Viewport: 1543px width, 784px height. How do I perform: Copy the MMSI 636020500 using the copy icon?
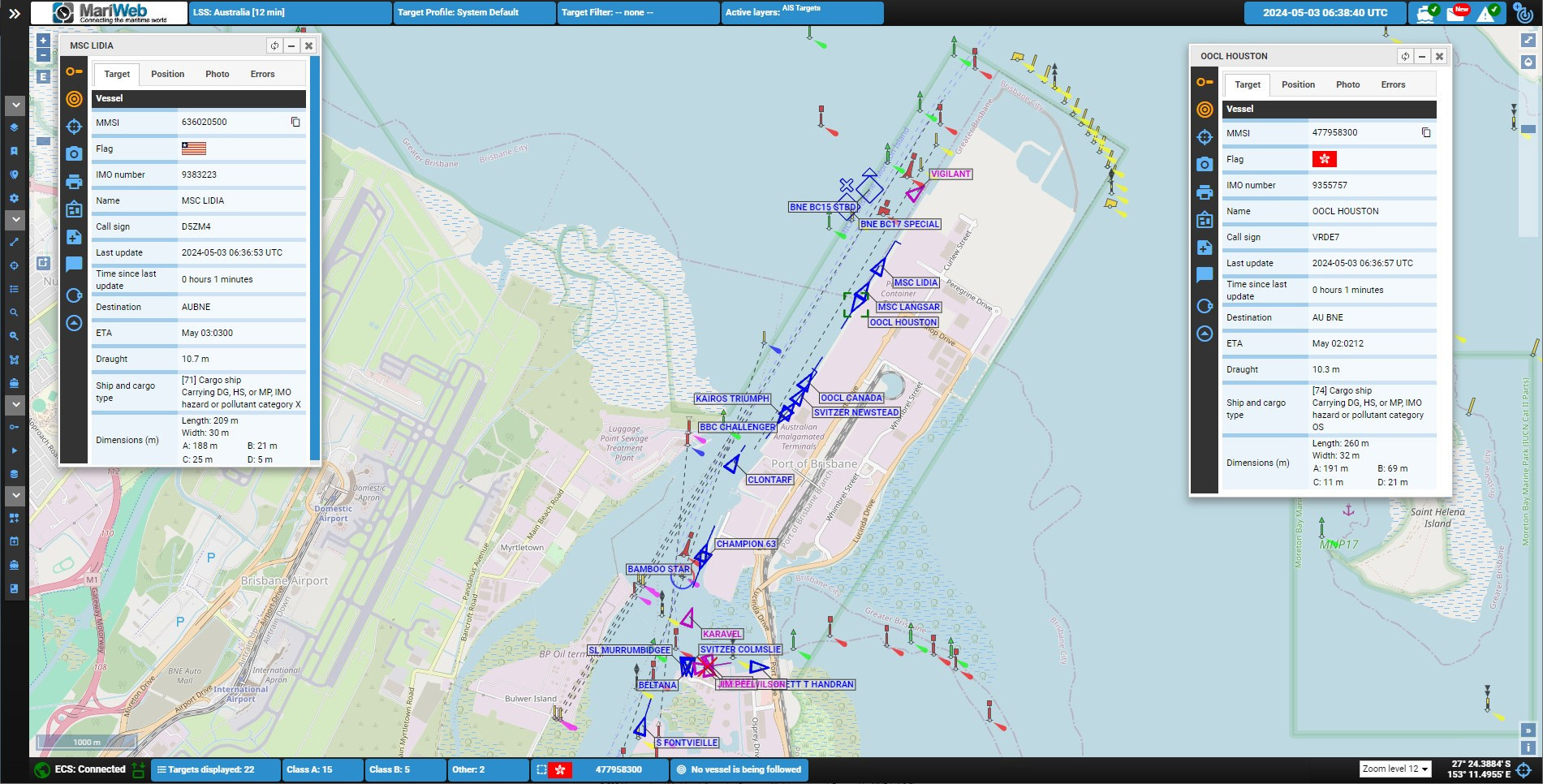click(295, 122)
